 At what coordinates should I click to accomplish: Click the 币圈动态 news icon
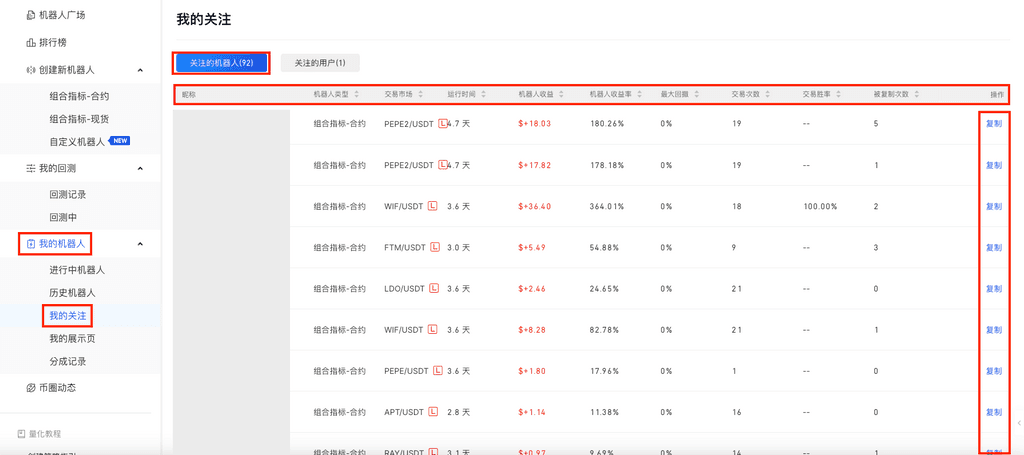pyautogui.click(x=30, y=387)
